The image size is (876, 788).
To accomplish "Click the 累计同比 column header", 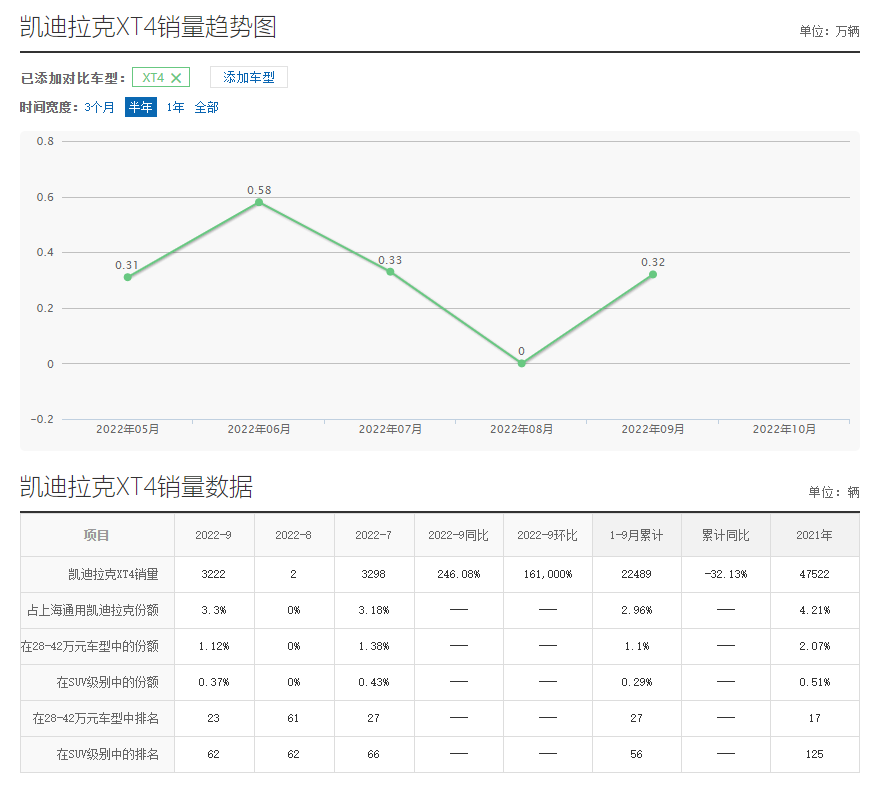I will (x=725, y=535).
